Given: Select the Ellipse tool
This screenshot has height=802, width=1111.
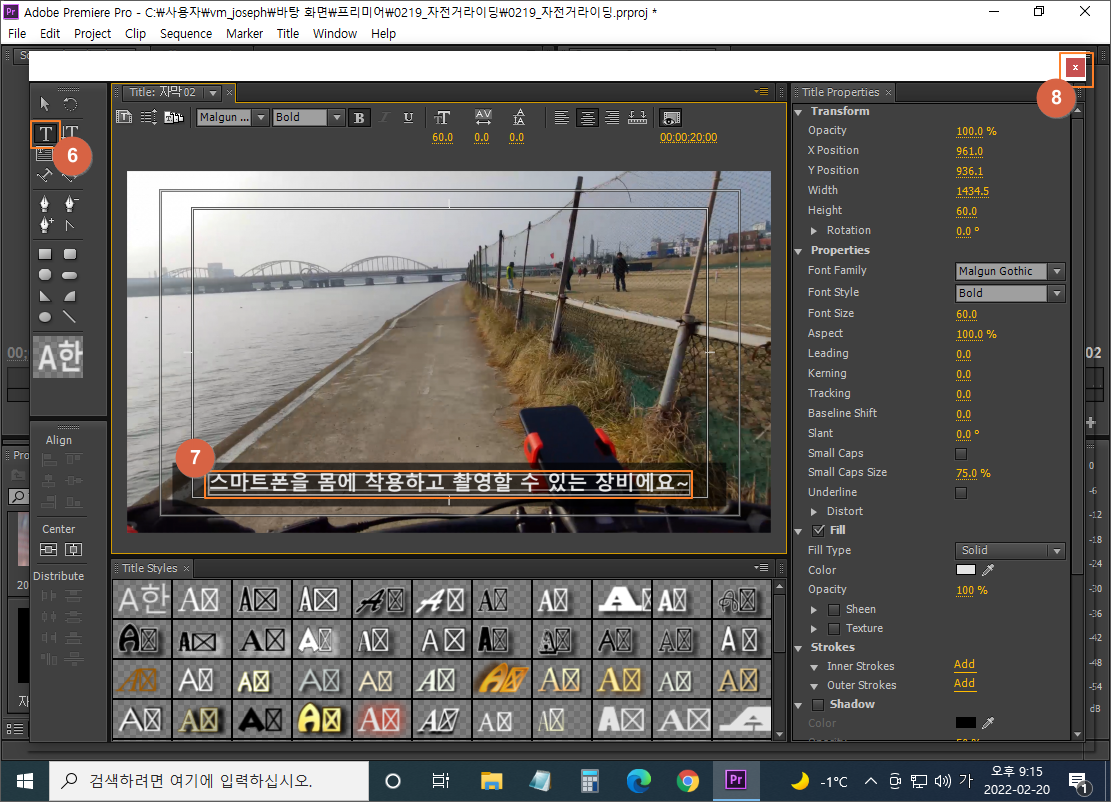Looking at the screenshot, I should 45,317.
